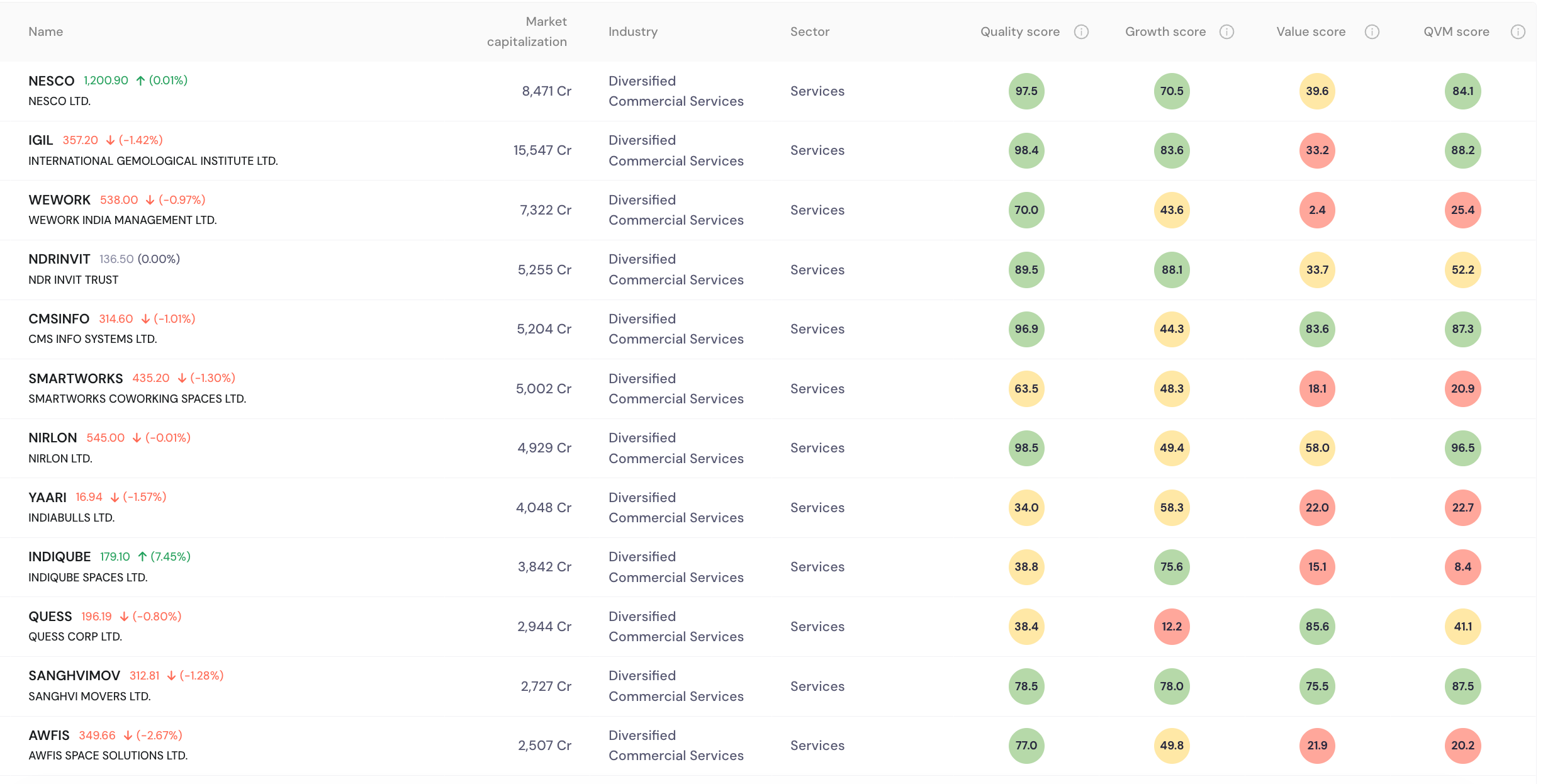Viewport: 1543px width, 784px height.
Task: Open the SMARTWORKS ticker link
Action: 76,379
